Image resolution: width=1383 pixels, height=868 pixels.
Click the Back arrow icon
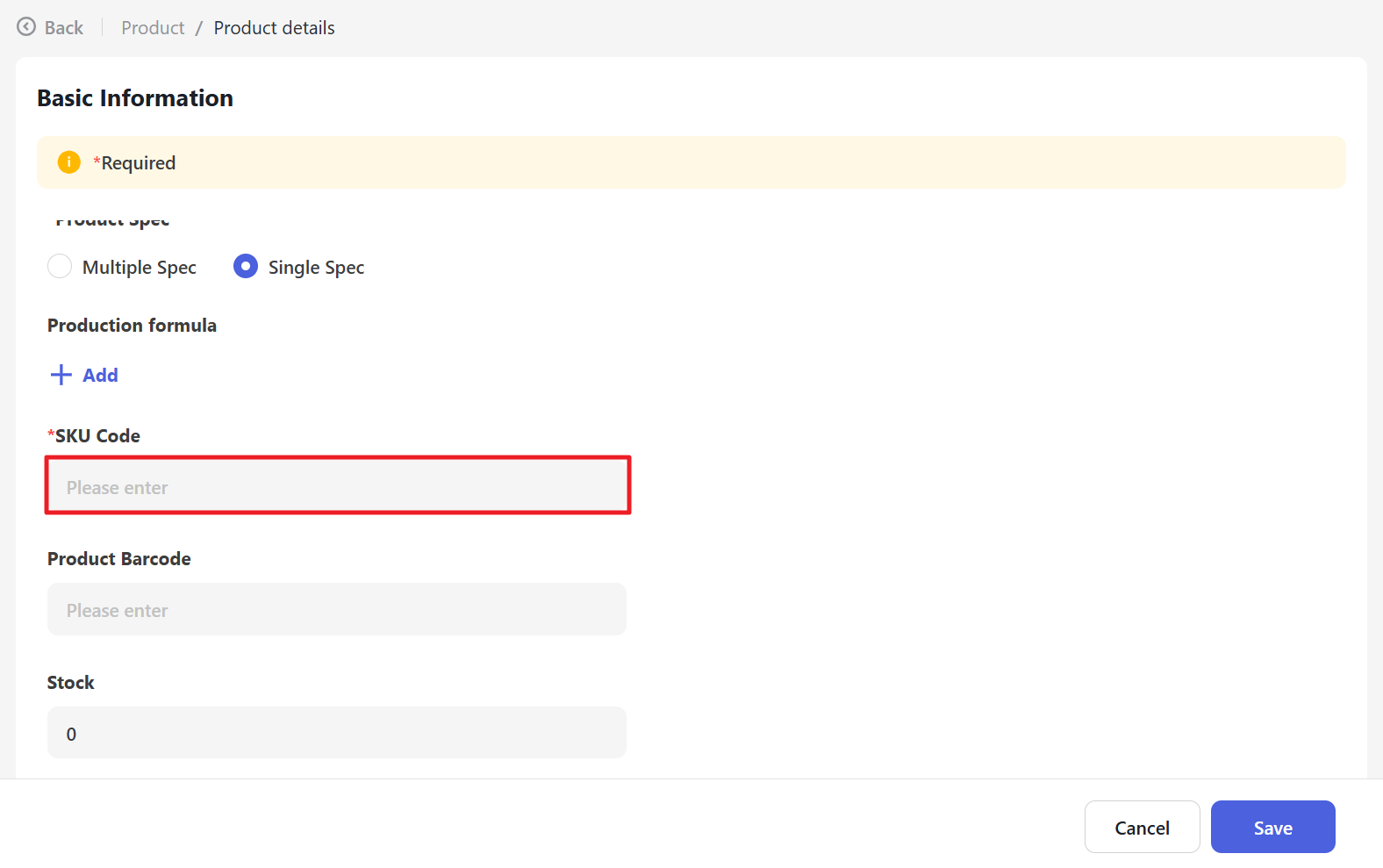(x=26, y=27)
